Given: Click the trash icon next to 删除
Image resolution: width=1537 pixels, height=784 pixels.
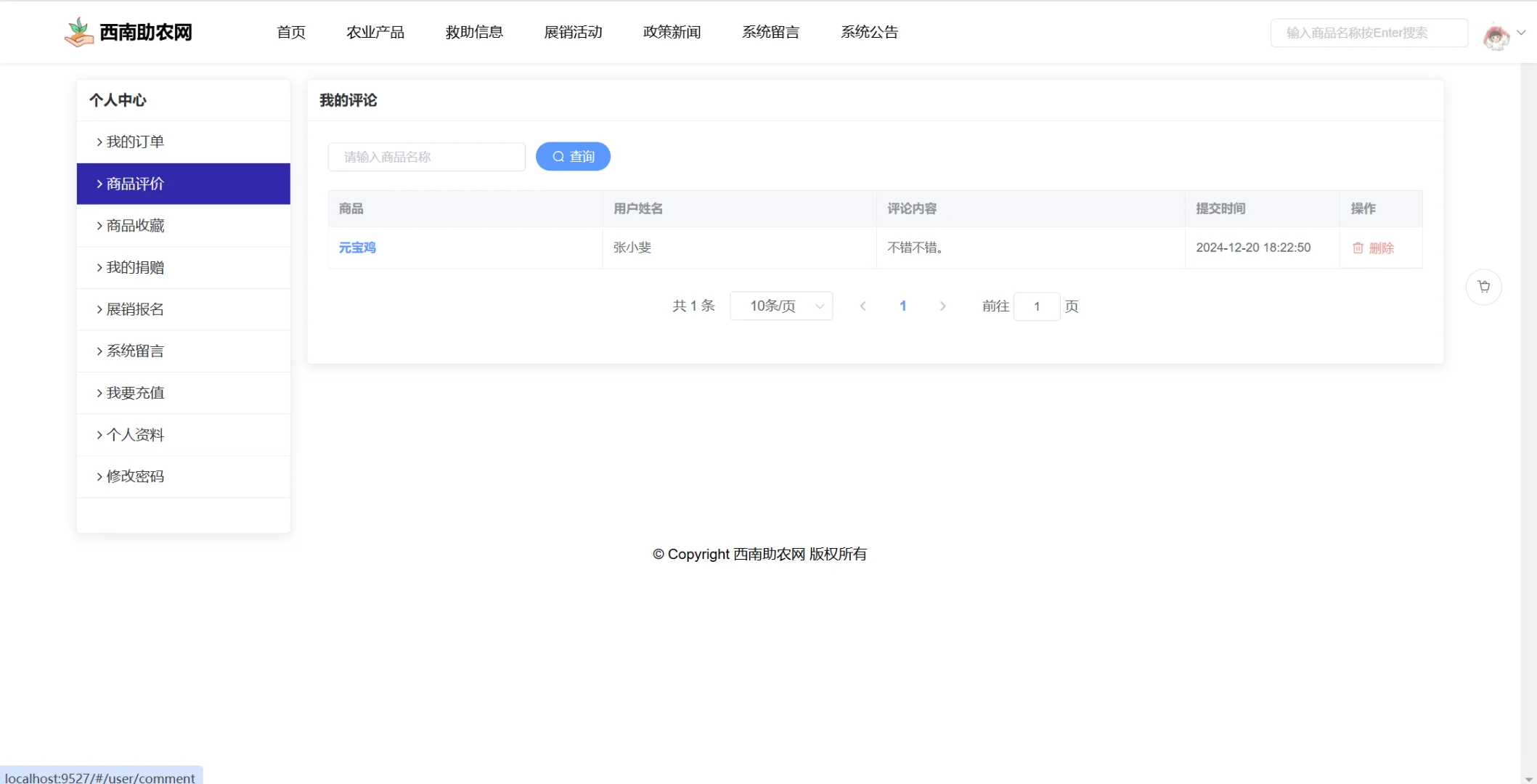Looking at the screenshot, I should 1358,248.
